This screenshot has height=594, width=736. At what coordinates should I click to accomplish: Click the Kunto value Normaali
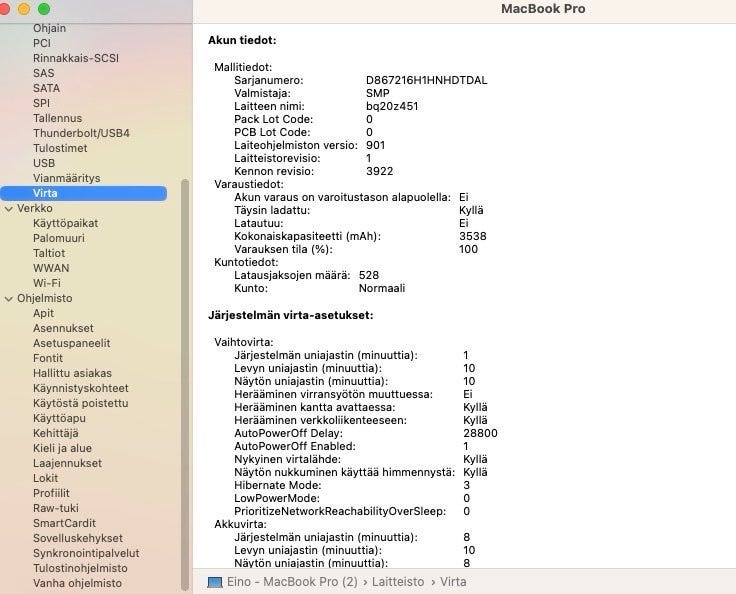coord(382,288)
